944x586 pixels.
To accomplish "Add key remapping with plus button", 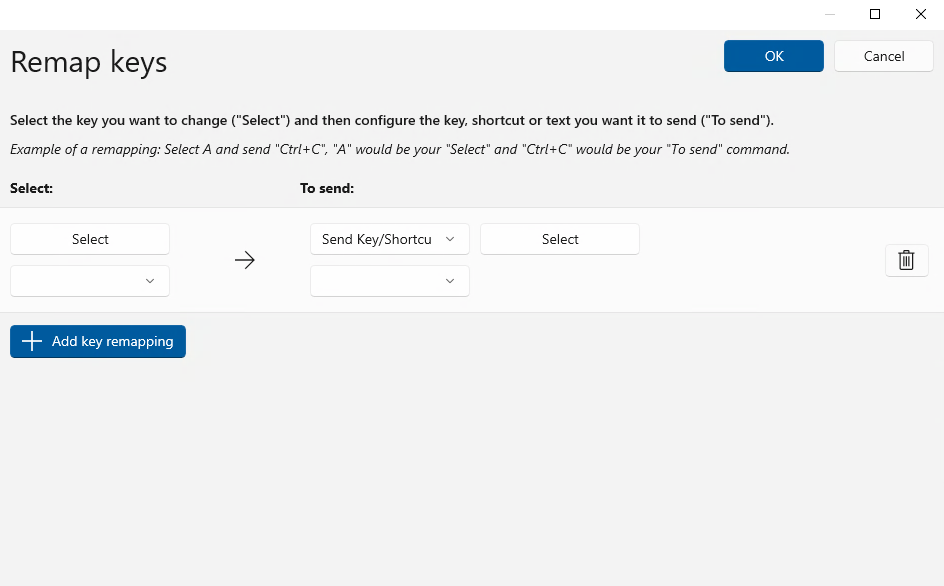I will point(98,341).
